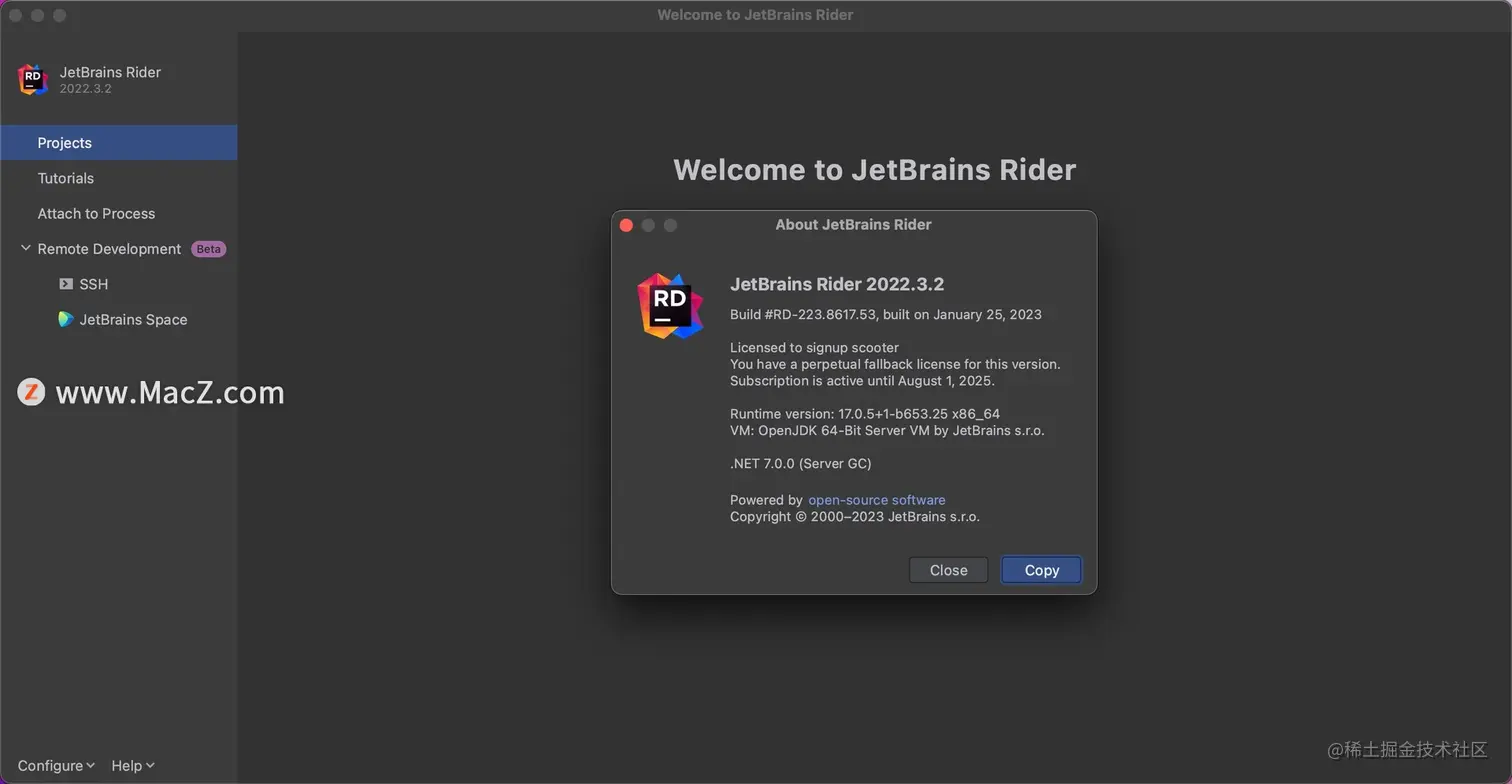Click 'JetBrains Rider 2022.3.2' title in dialog
The width and height of the screenshot is (1512, 784).
pos(837,284)
